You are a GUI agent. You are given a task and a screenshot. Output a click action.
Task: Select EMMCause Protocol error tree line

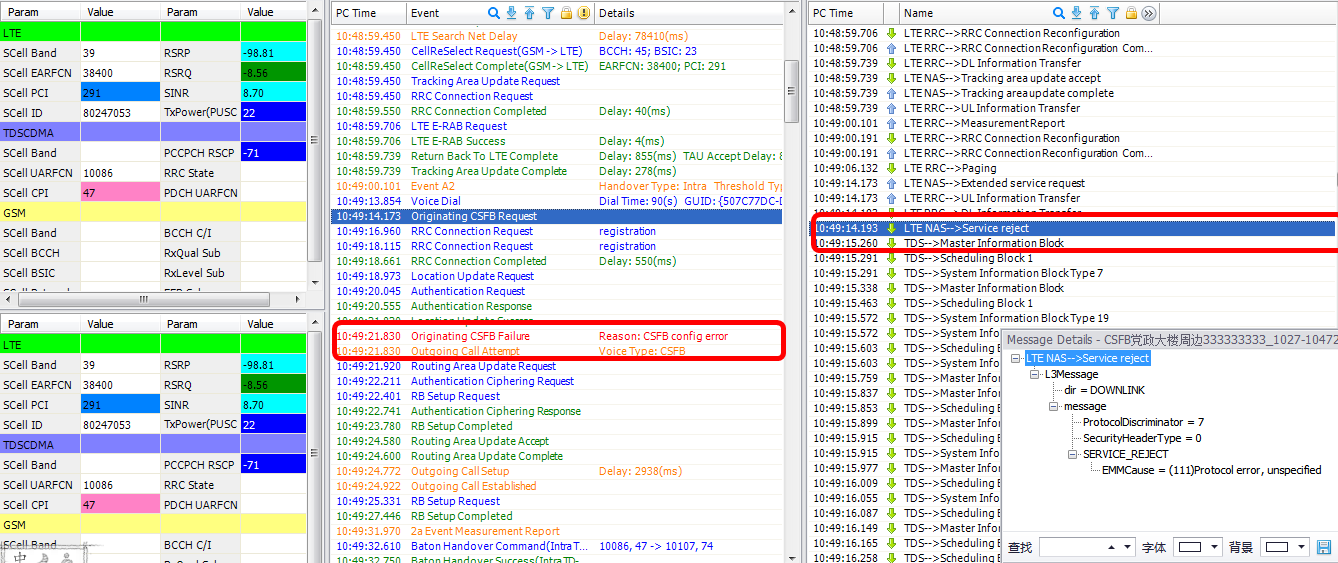pyautogui.click(x=1211, y=470)
